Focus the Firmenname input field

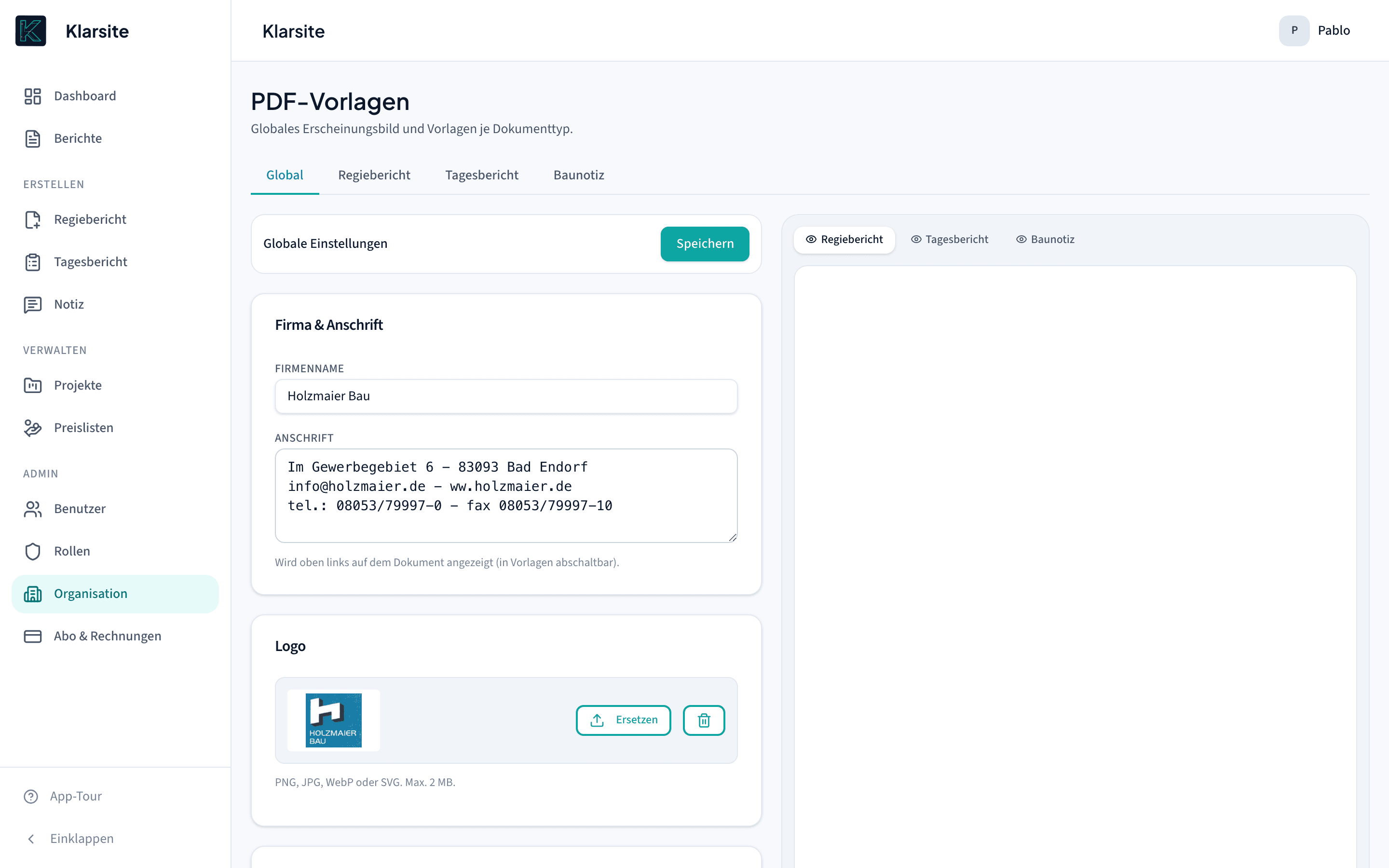(505, 396)
